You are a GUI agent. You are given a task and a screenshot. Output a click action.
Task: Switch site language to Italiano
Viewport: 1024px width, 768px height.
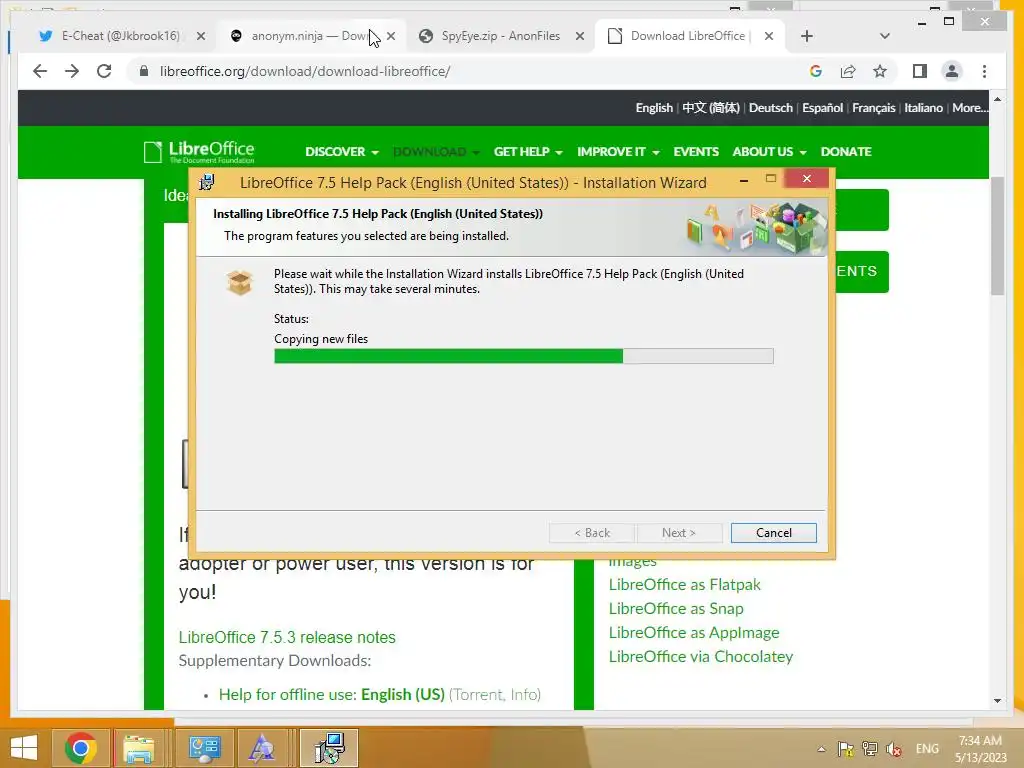tap(923, 108)
